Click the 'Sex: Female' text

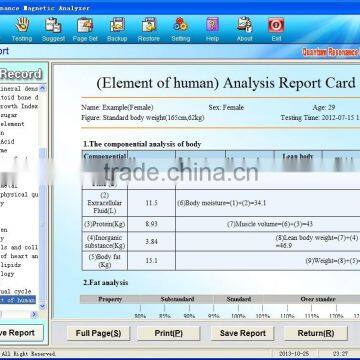226,108
